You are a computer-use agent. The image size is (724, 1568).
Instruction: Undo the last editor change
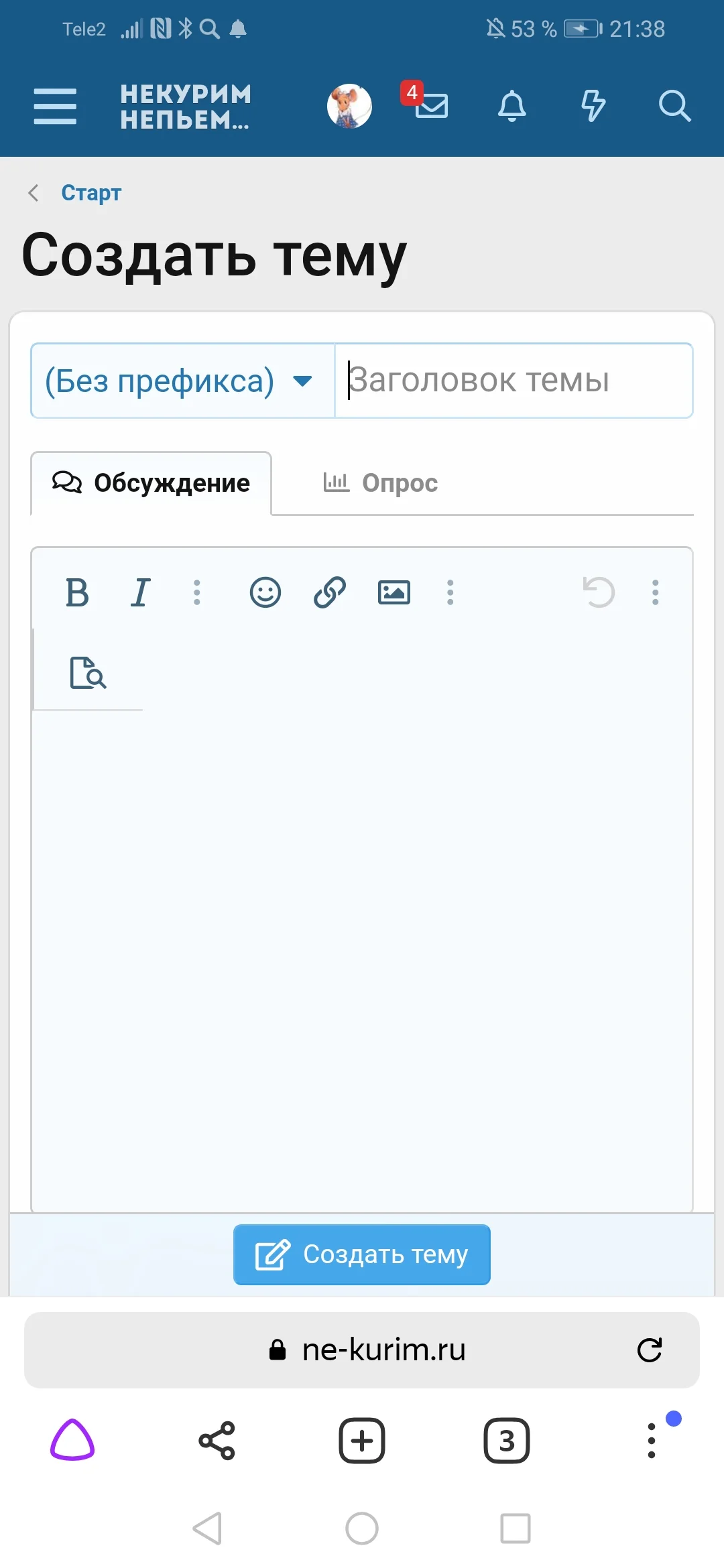point(599,592)
